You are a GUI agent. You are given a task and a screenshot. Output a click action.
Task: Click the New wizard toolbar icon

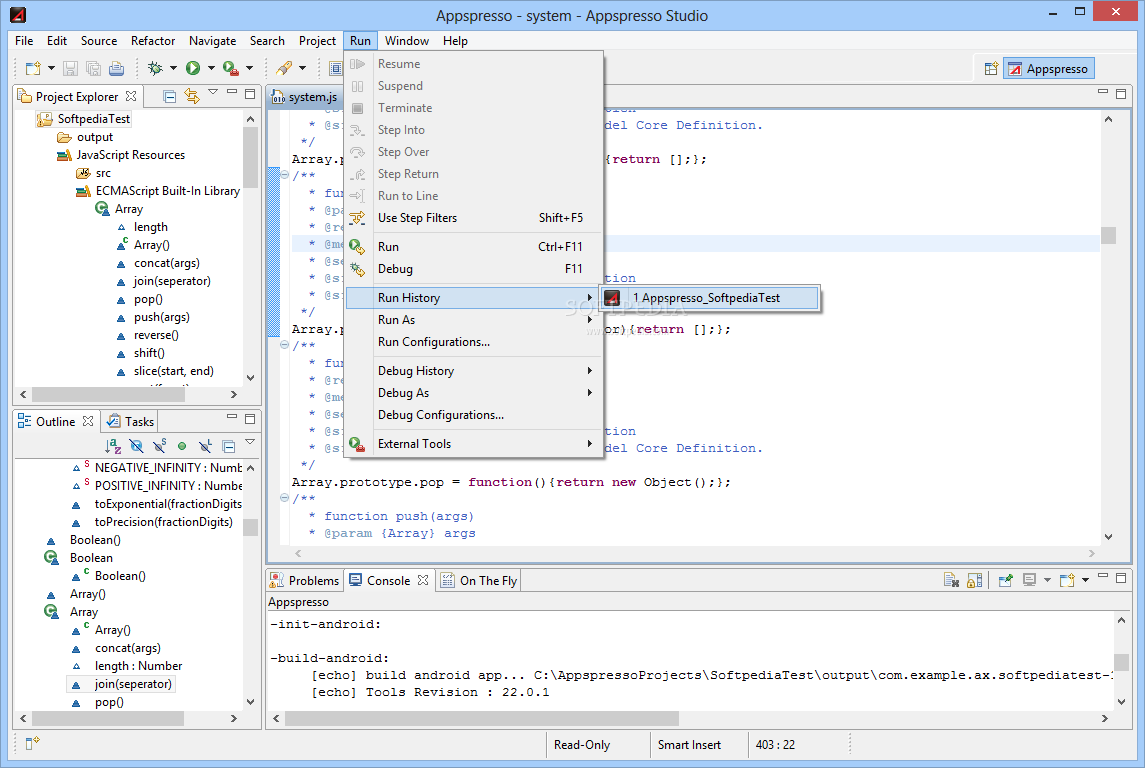(33, 69)
